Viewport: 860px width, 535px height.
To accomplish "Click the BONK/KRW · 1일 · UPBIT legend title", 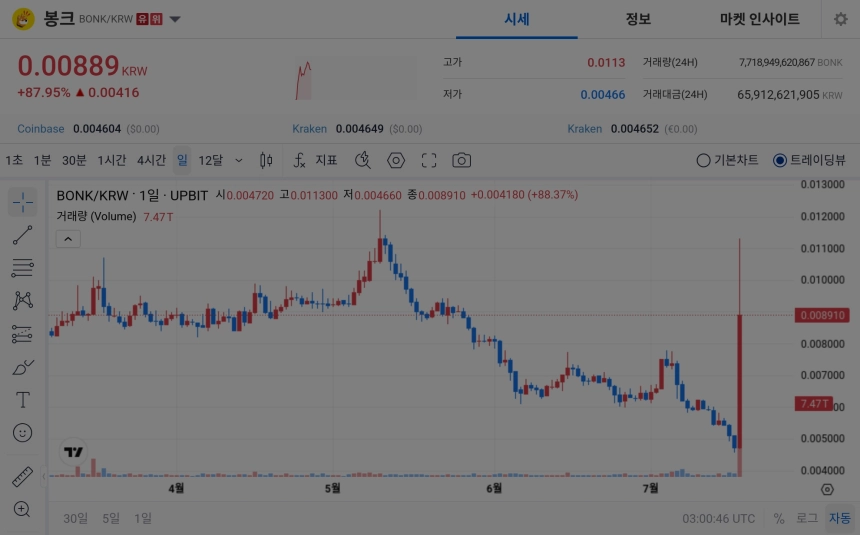I will (132, 195).
